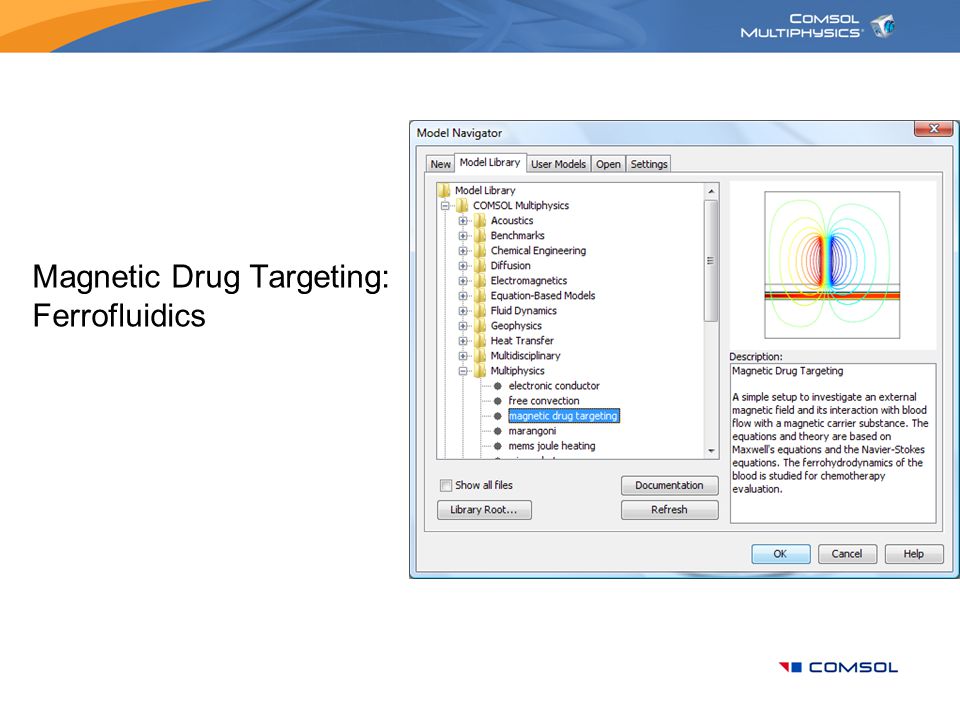This screenshot has height=720, width=960.
Task: Select the Geophysics label in tree
Action: pyautogui.click(x=516, y=326)
